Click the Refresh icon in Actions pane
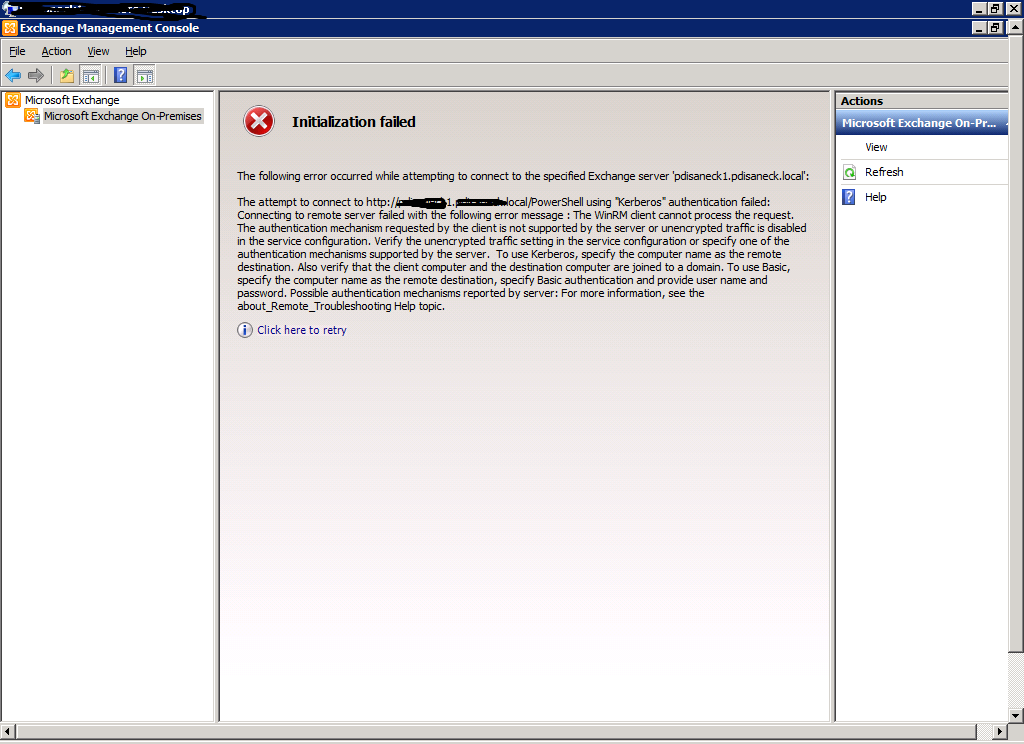This screenshot has height=744, width=1024. [850, 172]
